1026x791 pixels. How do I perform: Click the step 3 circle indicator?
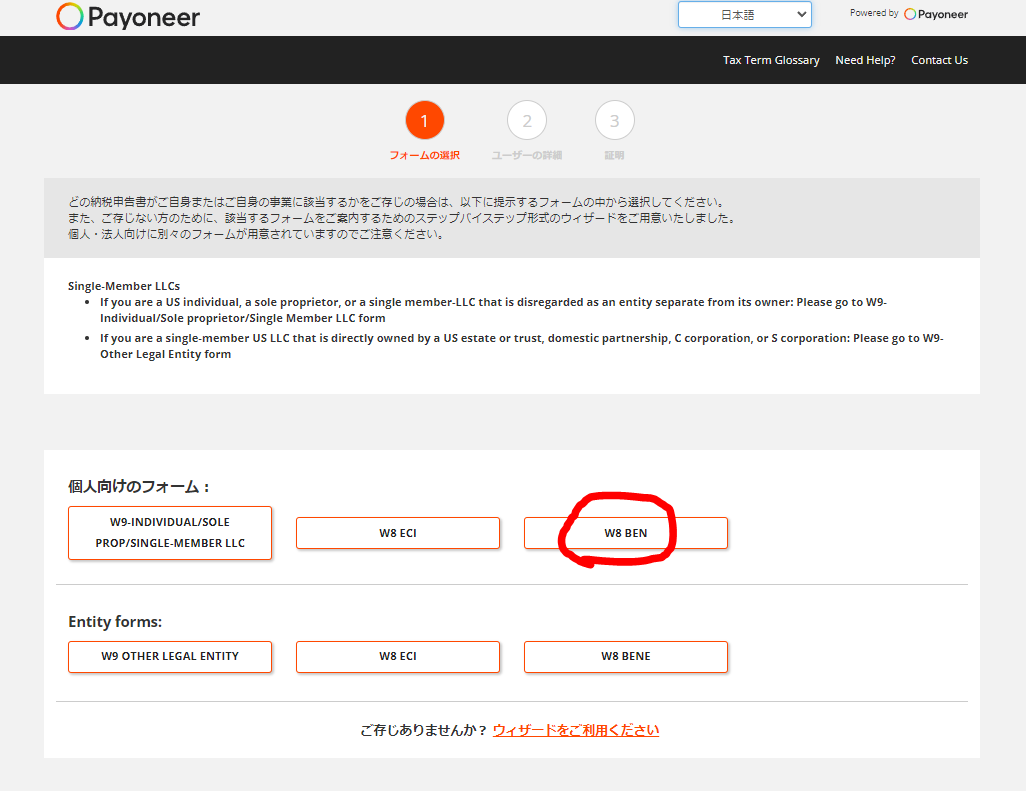click(x=614, y=121)
